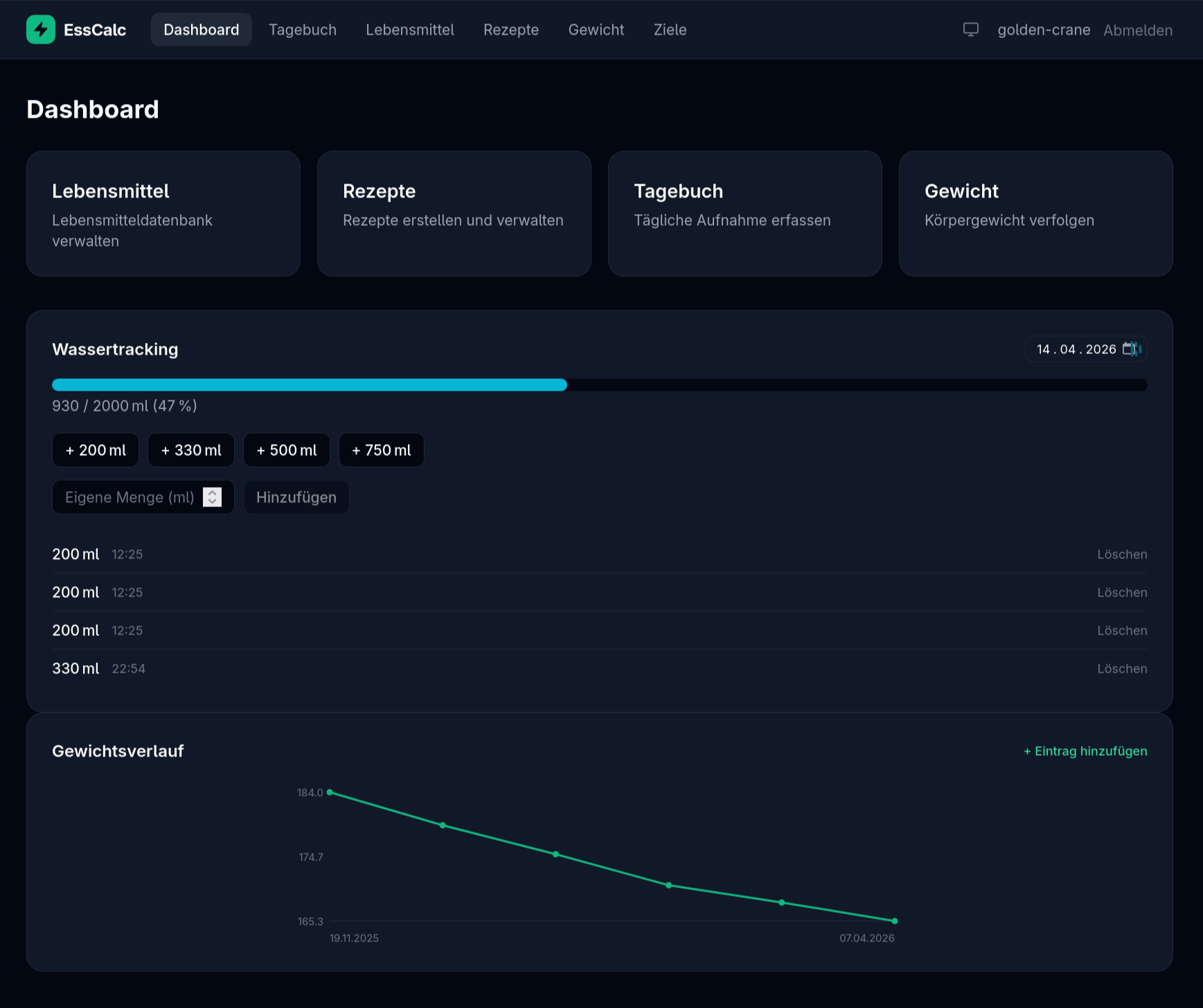Click the third data point on the weight chart
This screenshot has height=1008, width=1203.
pos(555,854)
